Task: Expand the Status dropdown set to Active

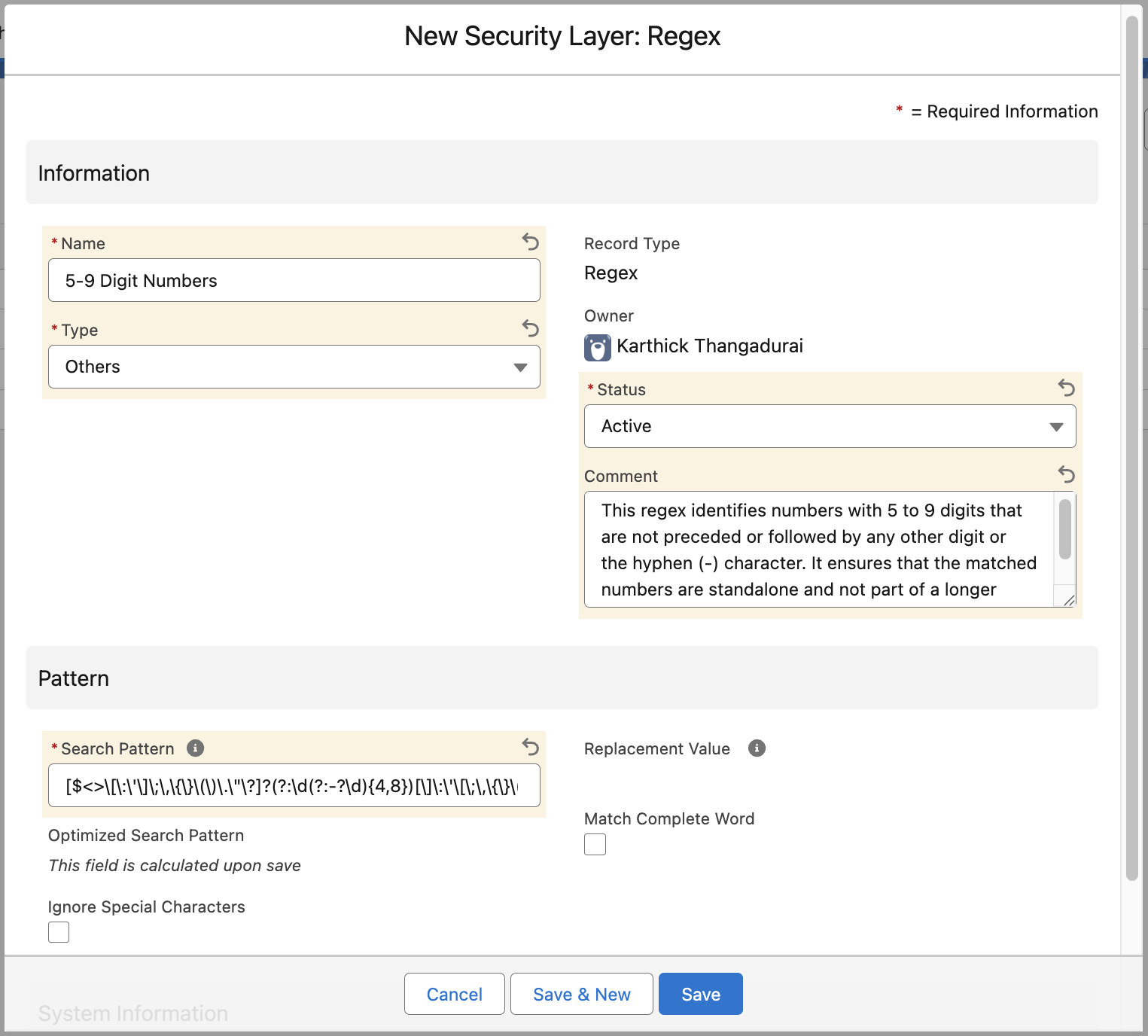Action: pos(830,426)
